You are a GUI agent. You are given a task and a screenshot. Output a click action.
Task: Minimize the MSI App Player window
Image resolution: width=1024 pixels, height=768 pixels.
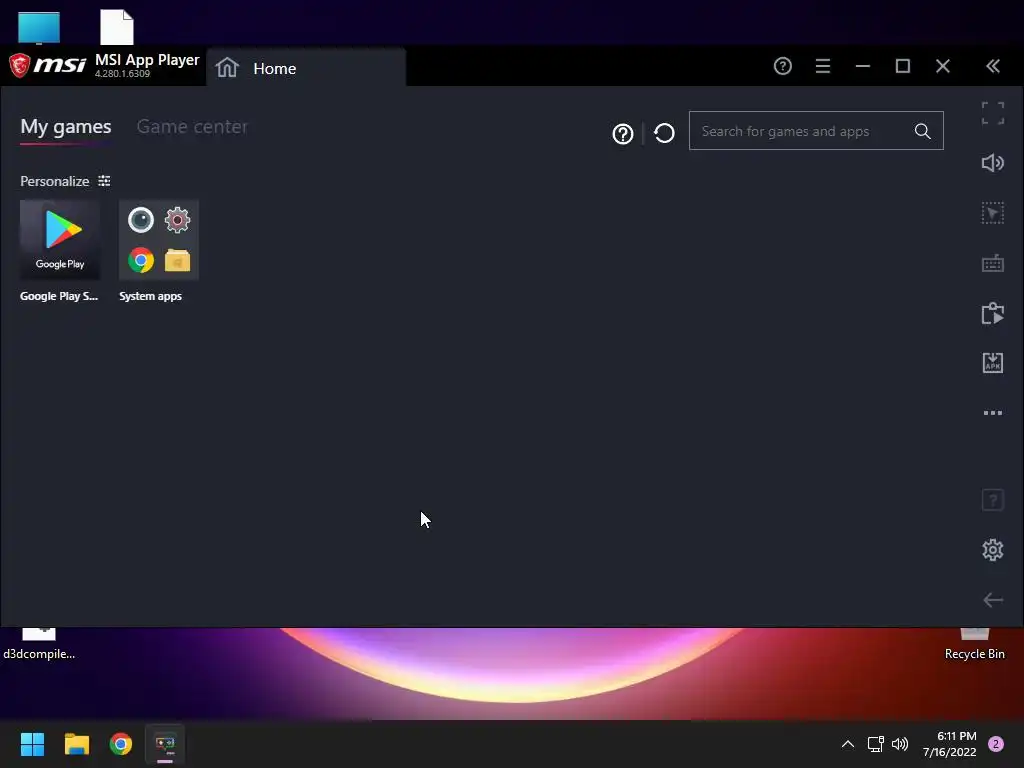click(x=863, y=66)
